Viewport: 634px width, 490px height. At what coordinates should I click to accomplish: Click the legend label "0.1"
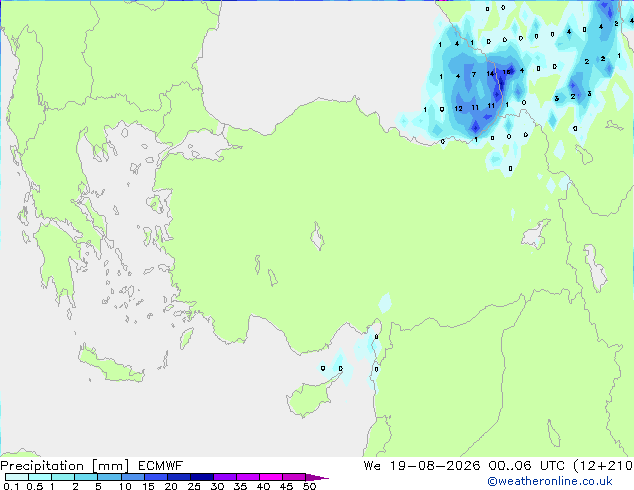[x=11, y=486]
